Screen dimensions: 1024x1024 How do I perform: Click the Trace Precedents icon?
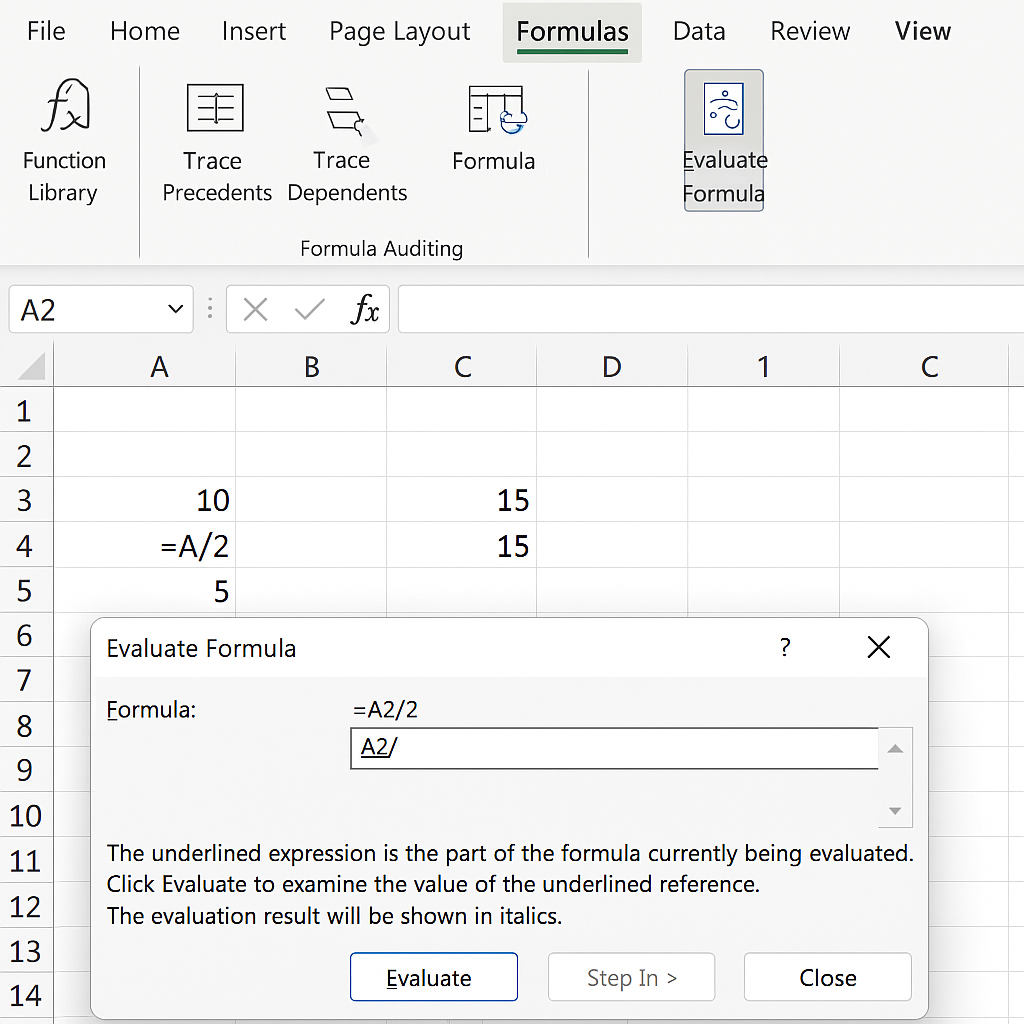[215, 109]
